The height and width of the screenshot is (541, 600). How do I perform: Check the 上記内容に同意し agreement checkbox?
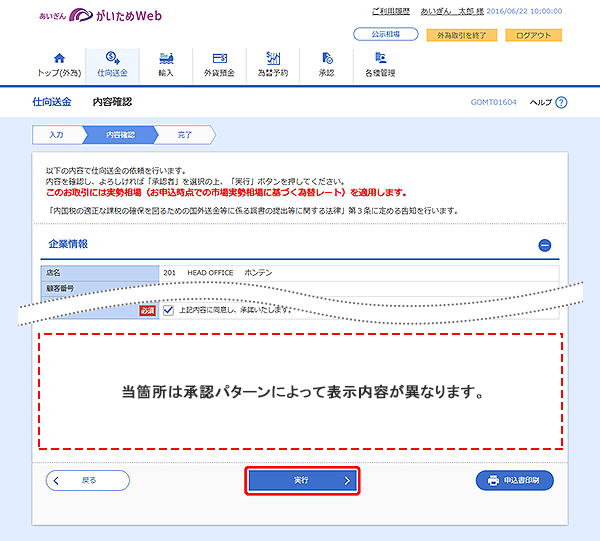pos(168,309)
